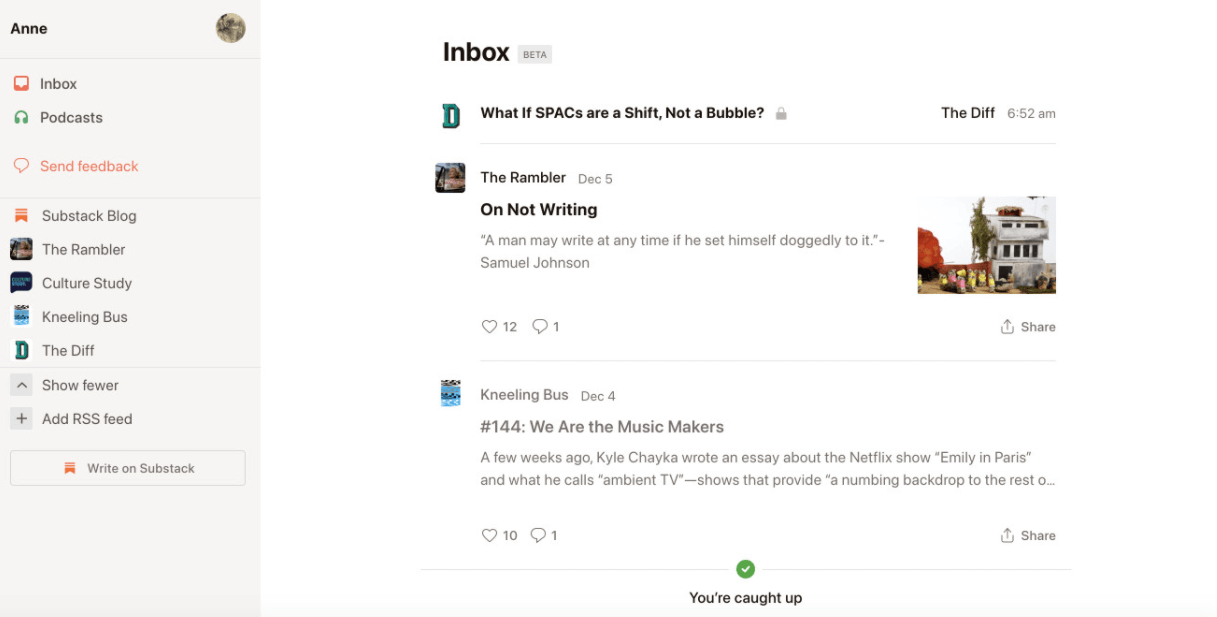This screenshot has width=1217, height=617.
Task: Click The Diff publication name on SPACs row
Action: coord(968,113)
